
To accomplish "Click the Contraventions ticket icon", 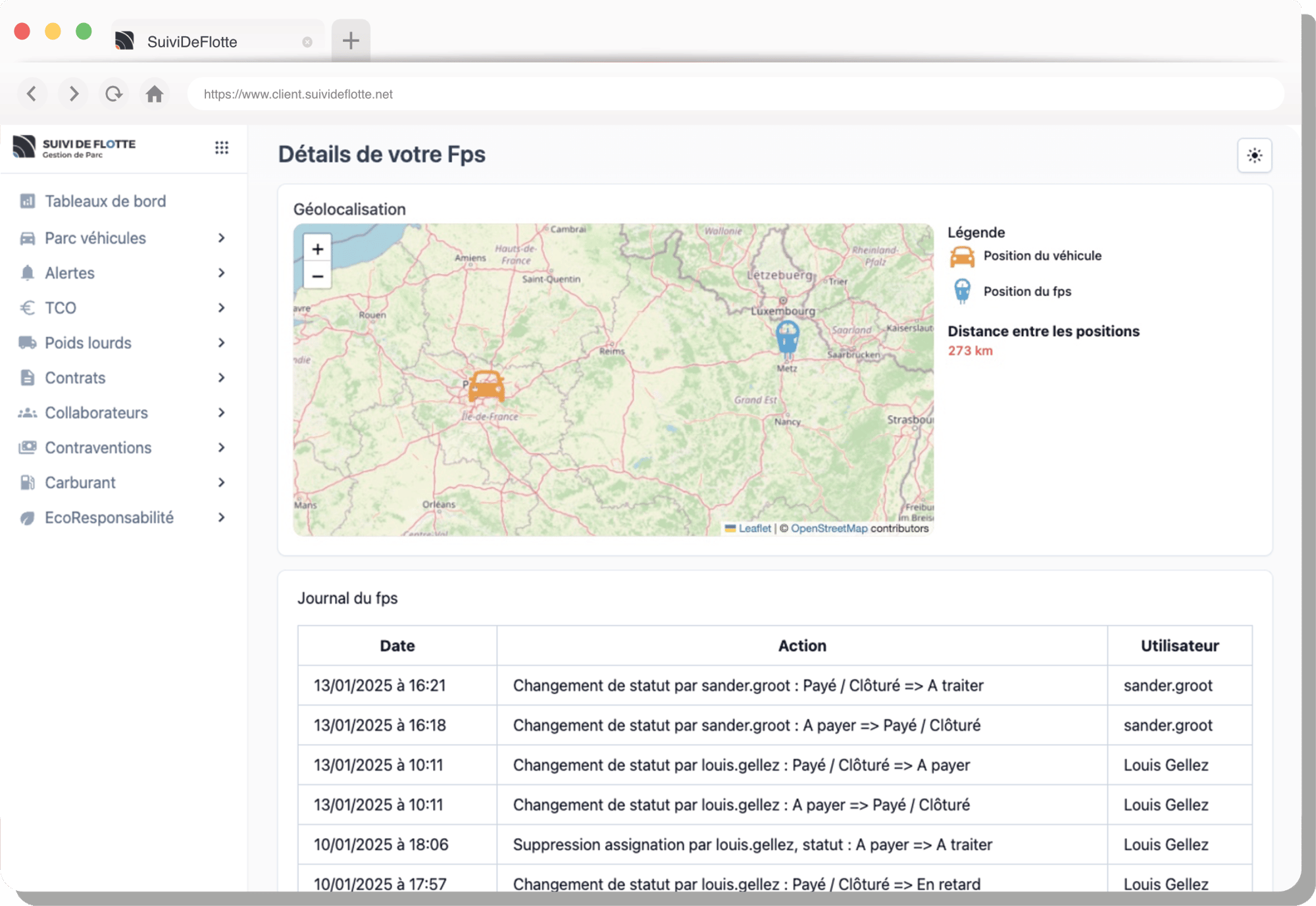I will pyautogui.click(x=28, y=447).
